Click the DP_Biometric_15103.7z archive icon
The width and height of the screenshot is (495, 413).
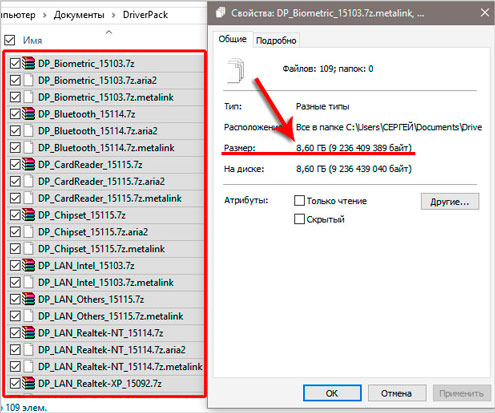click(x=29, y=63)
